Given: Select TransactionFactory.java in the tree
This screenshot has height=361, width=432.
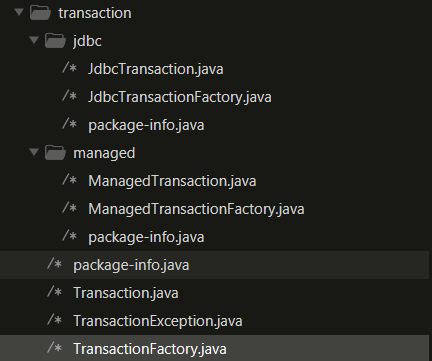Looking at the screenshot, I should click(214, 348).
